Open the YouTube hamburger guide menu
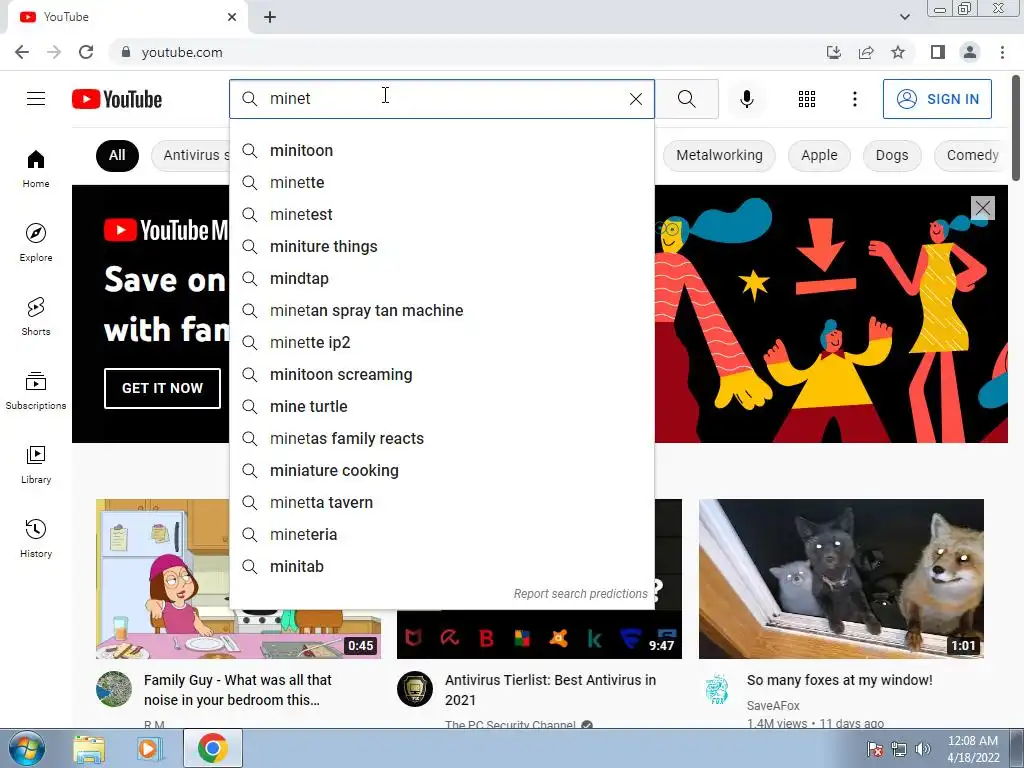1024x768 pixels. [x=36, y=99]
